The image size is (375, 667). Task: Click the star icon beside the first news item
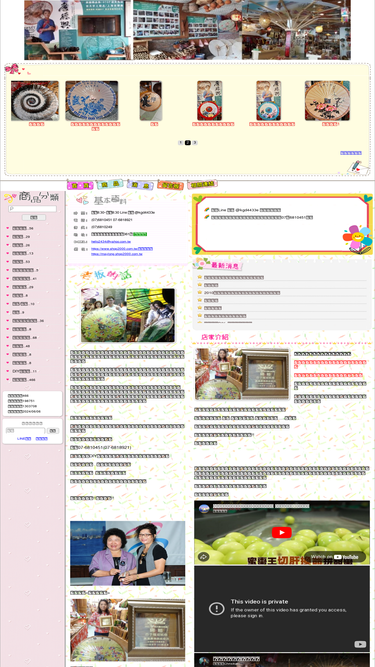200,277
